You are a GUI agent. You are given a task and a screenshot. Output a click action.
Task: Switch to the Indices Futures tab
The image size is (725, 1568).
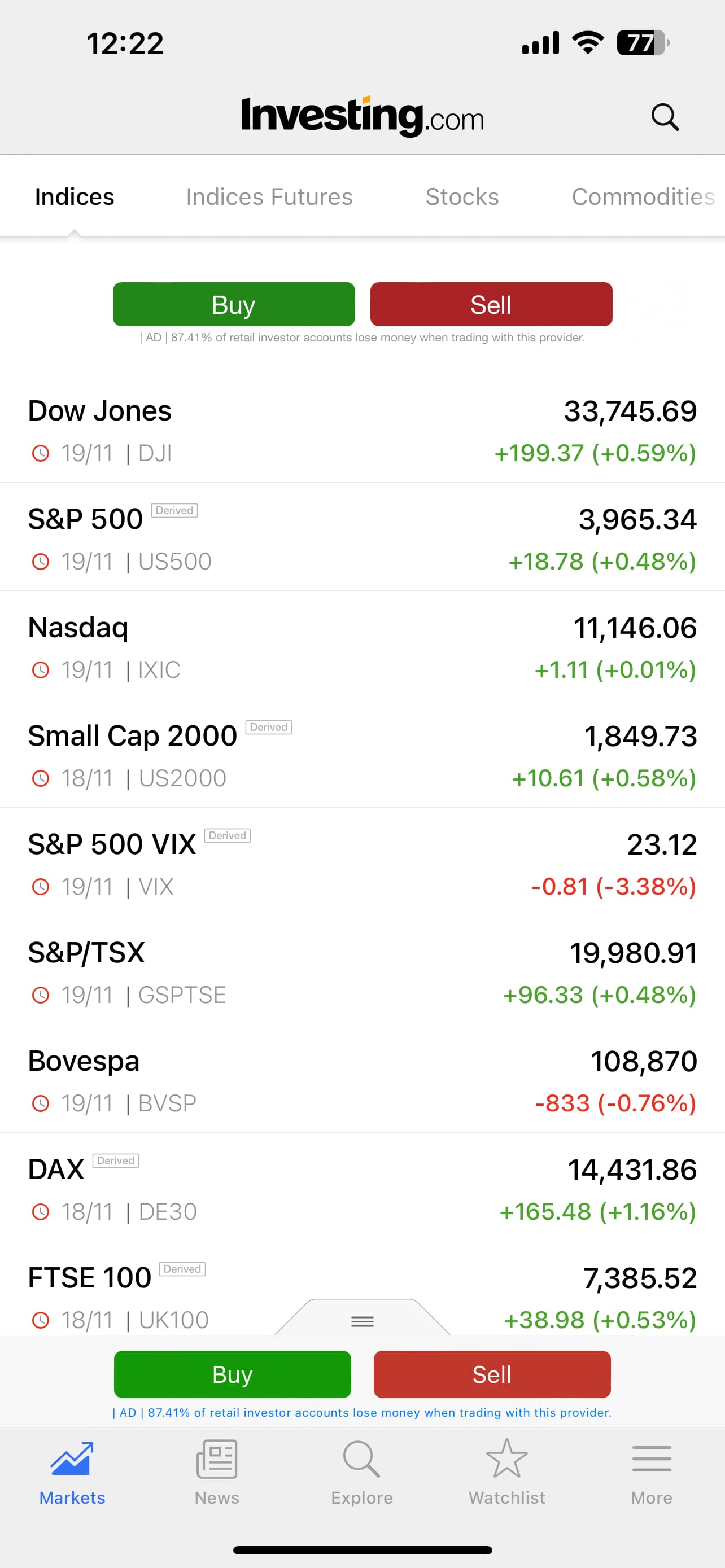tap(269, 196)
